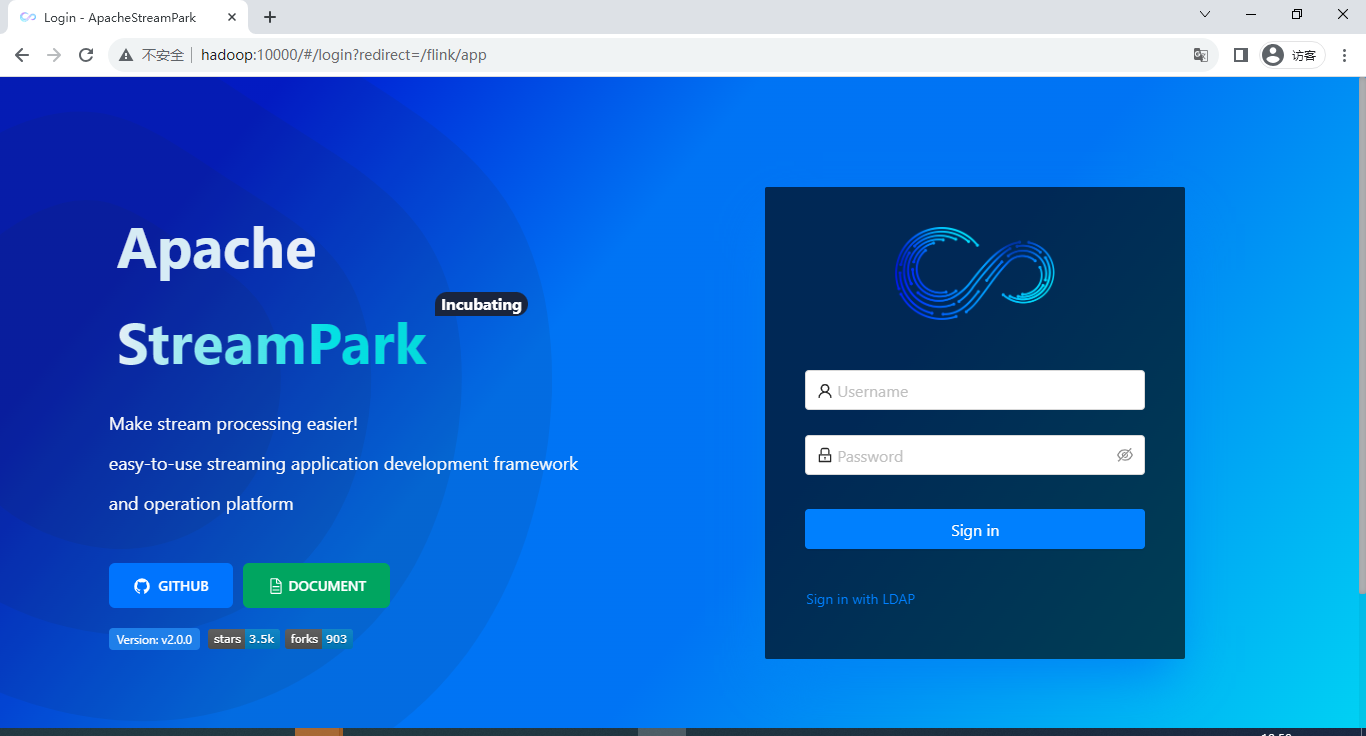Open the GITHUB button
The height and width of the screenshot is (736, 1366).
tap(171, 585)
